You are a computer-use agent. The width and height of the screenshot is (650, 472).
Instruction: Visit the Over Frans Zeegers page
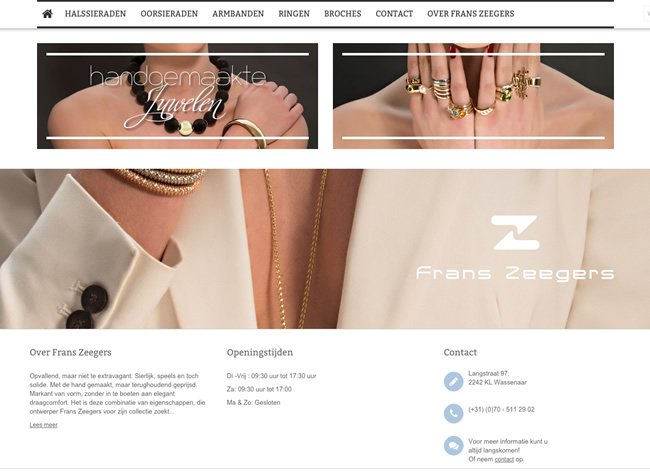pos(471,14)
